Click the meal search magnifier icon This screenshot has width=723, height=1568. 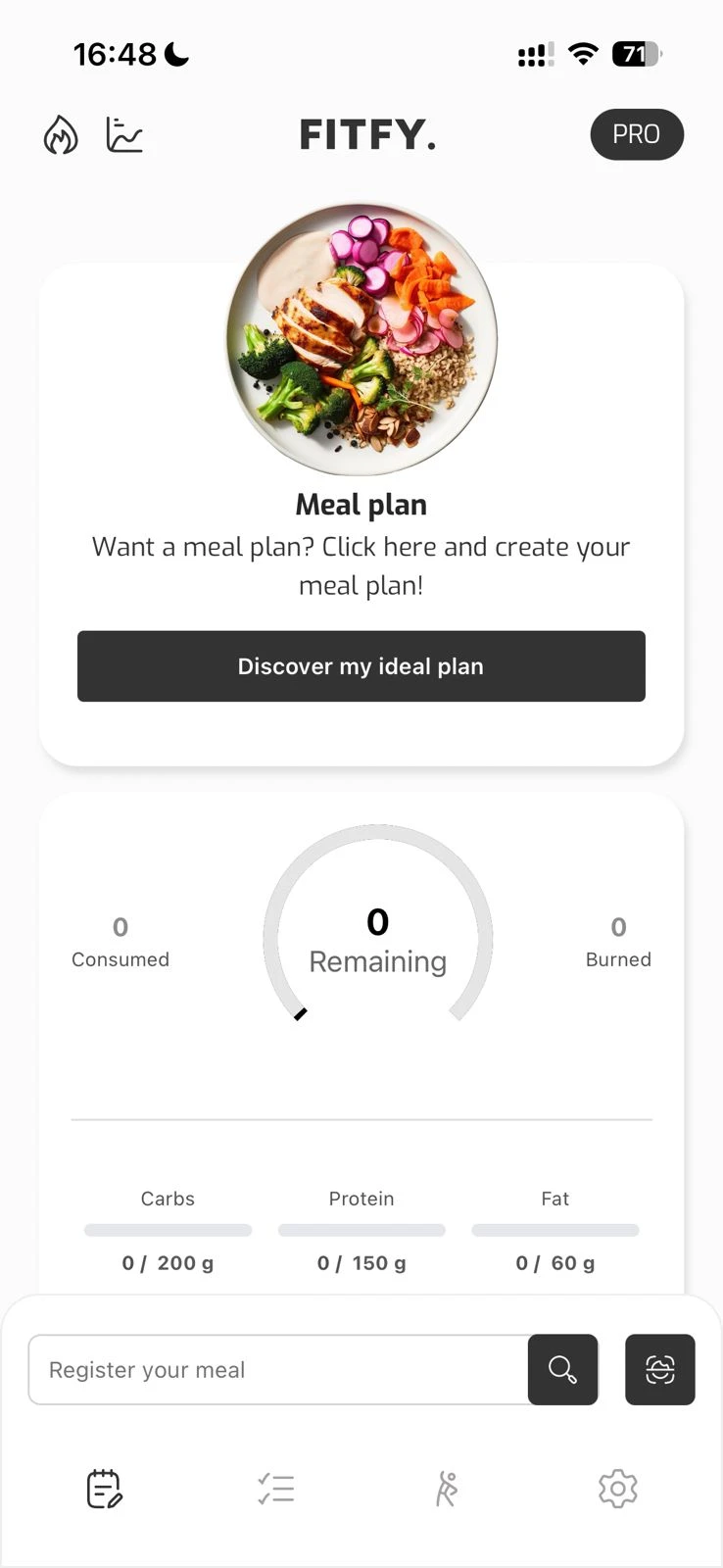[562, 1370]
